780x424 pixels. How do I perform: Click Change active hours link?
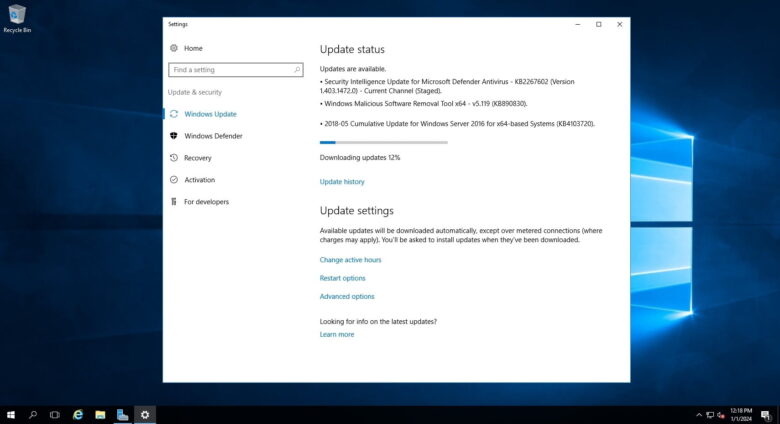coord(350,260)
